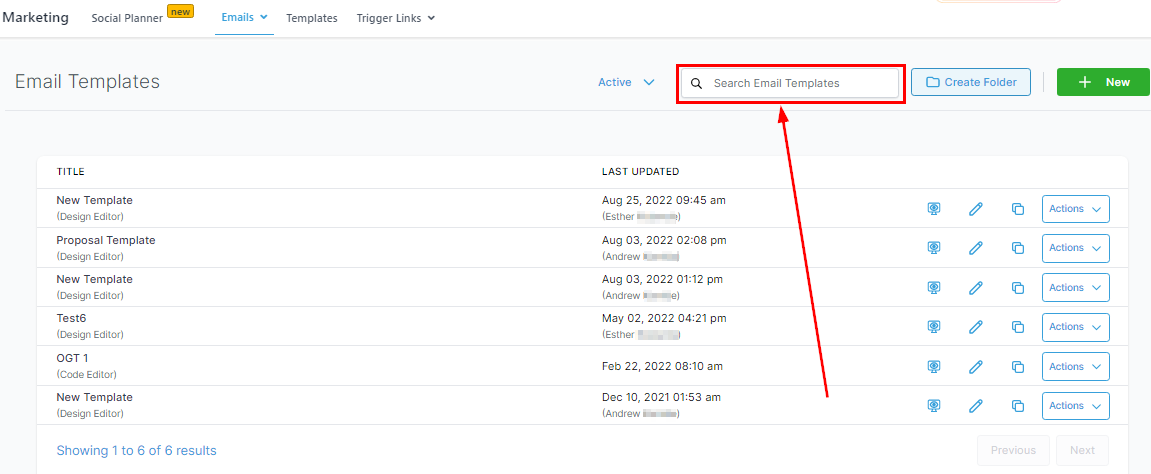
Task: Open the Active status filter dropdown
Action: coord(626,83)
